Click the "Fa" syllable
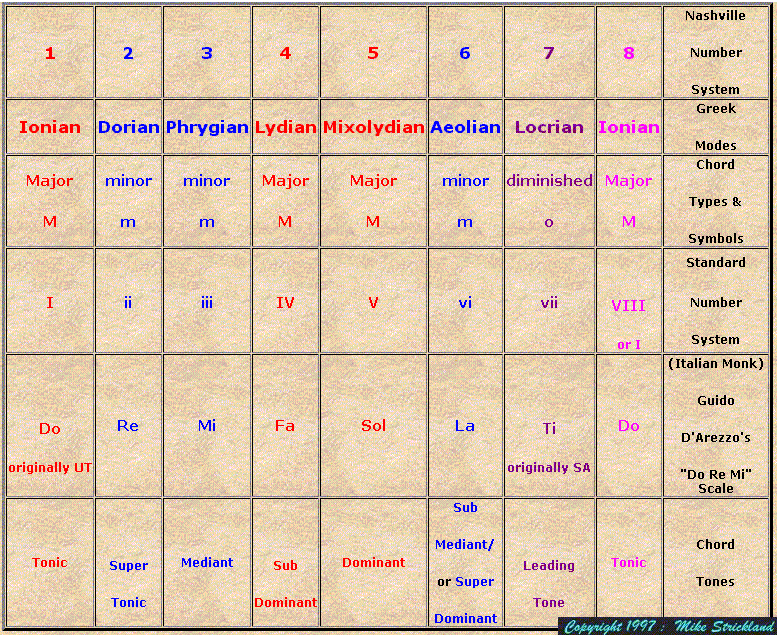Screen dimensions: 777x635 click(x=285, y=426)
